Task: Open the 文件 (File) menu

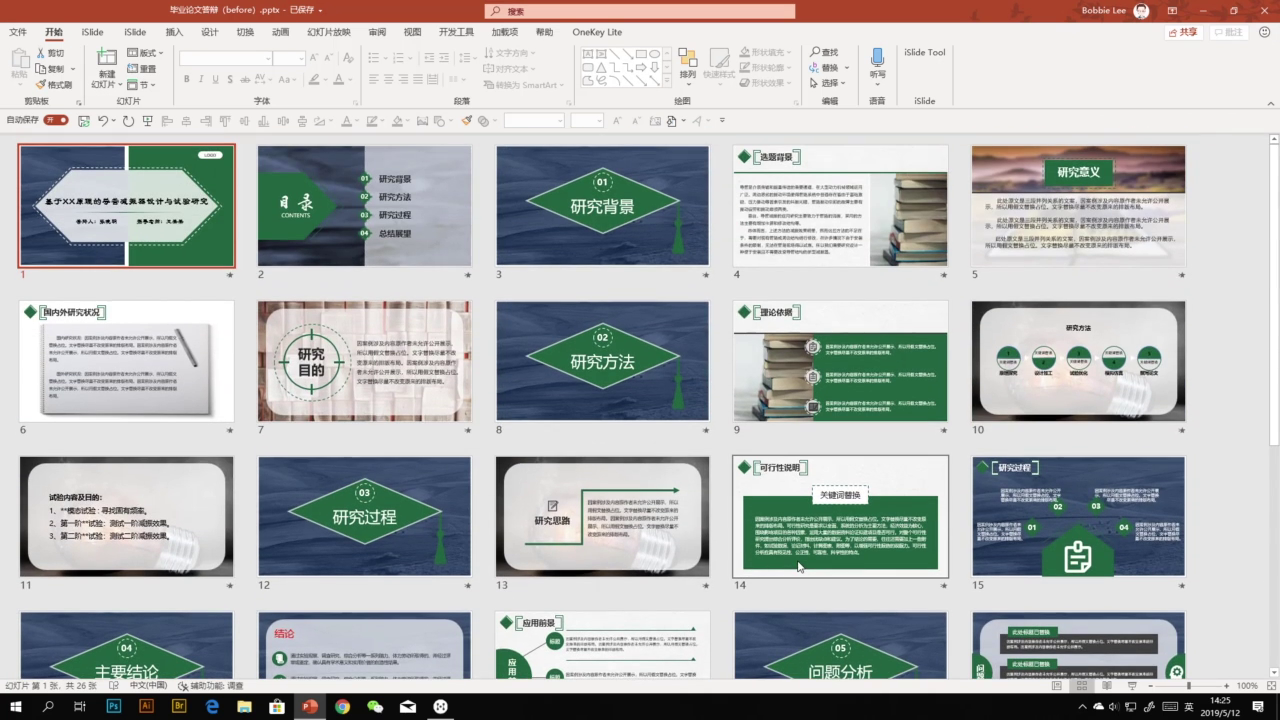Action: click(x=18, y=32)
